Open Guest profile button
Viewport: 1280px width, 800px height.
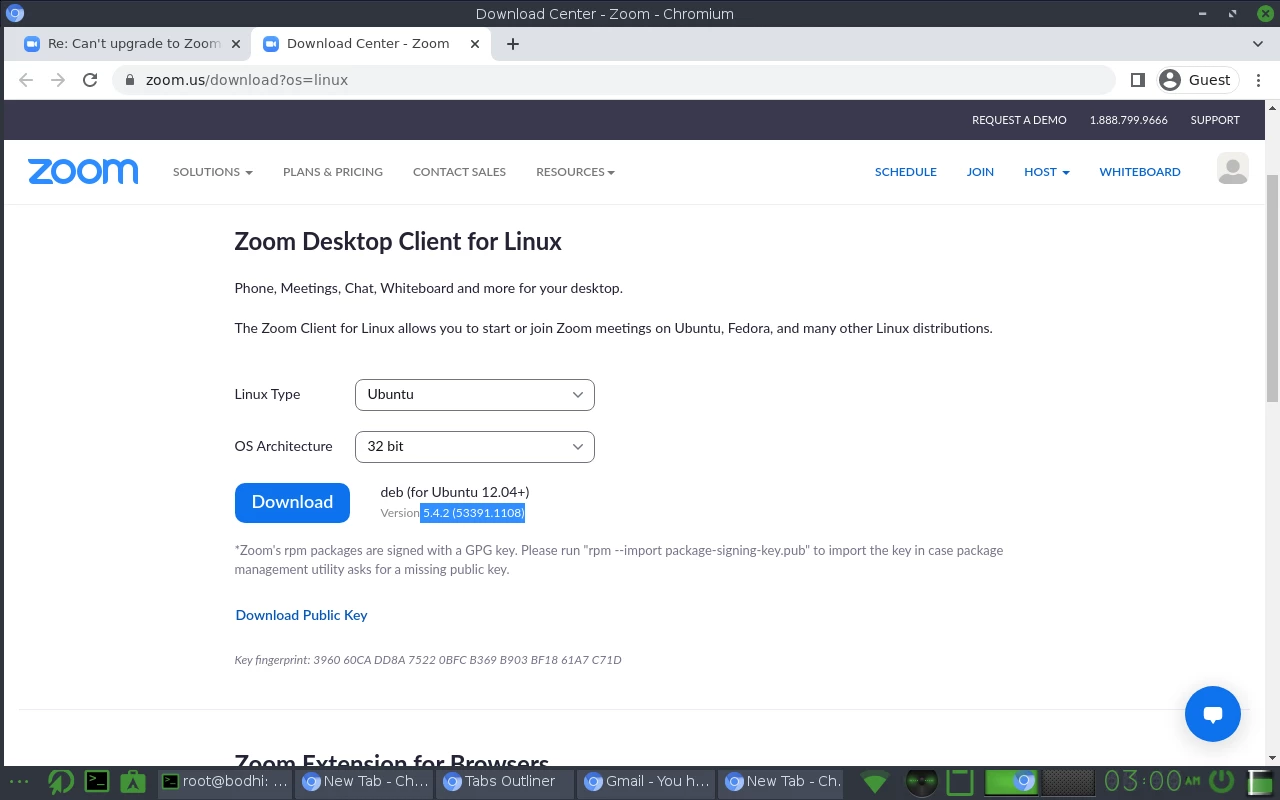pos(1198,80)
